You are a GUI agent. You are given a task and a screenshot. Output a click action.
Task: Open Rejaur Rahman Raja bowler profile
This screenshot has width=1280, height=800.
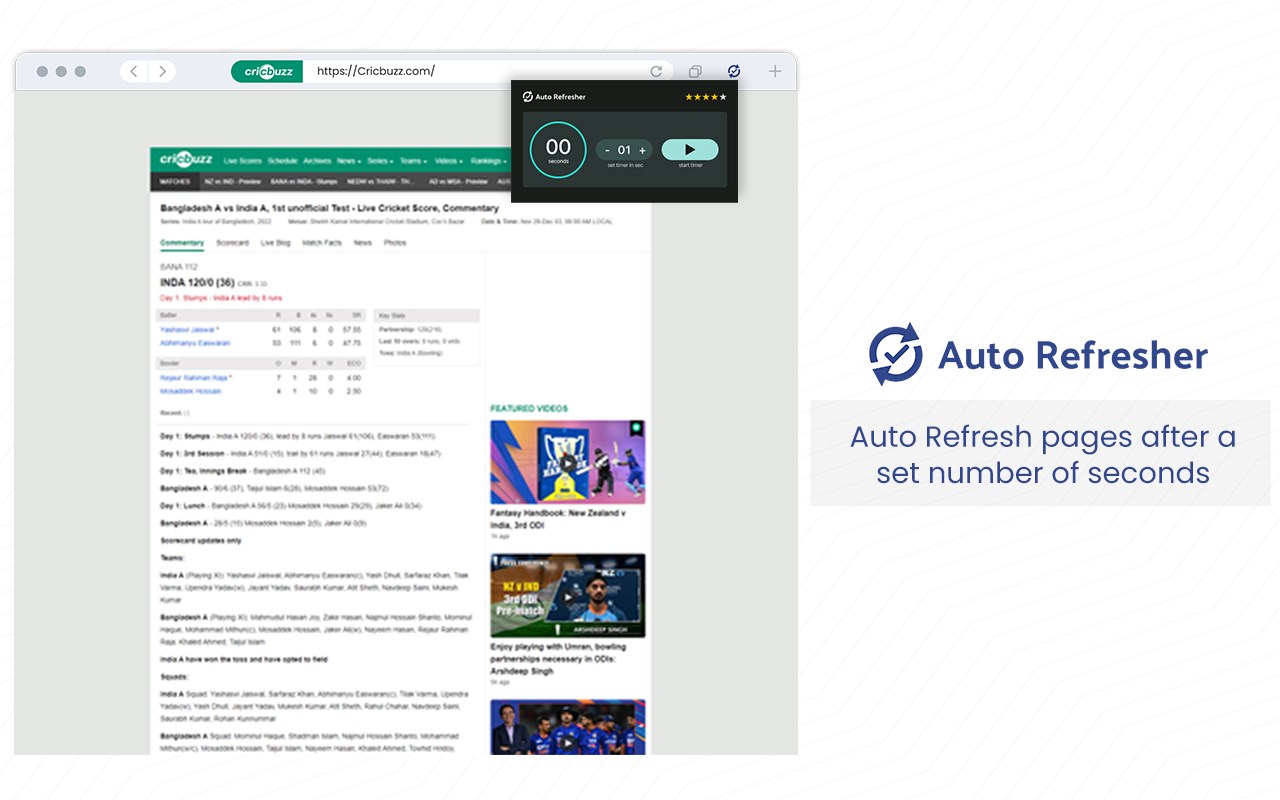click(x=196, y=378)
